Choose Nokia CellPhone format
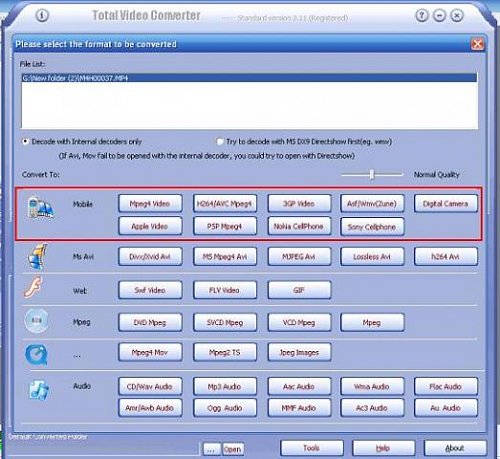Screen dimensions: 500x459 click(x=299, y=226)
